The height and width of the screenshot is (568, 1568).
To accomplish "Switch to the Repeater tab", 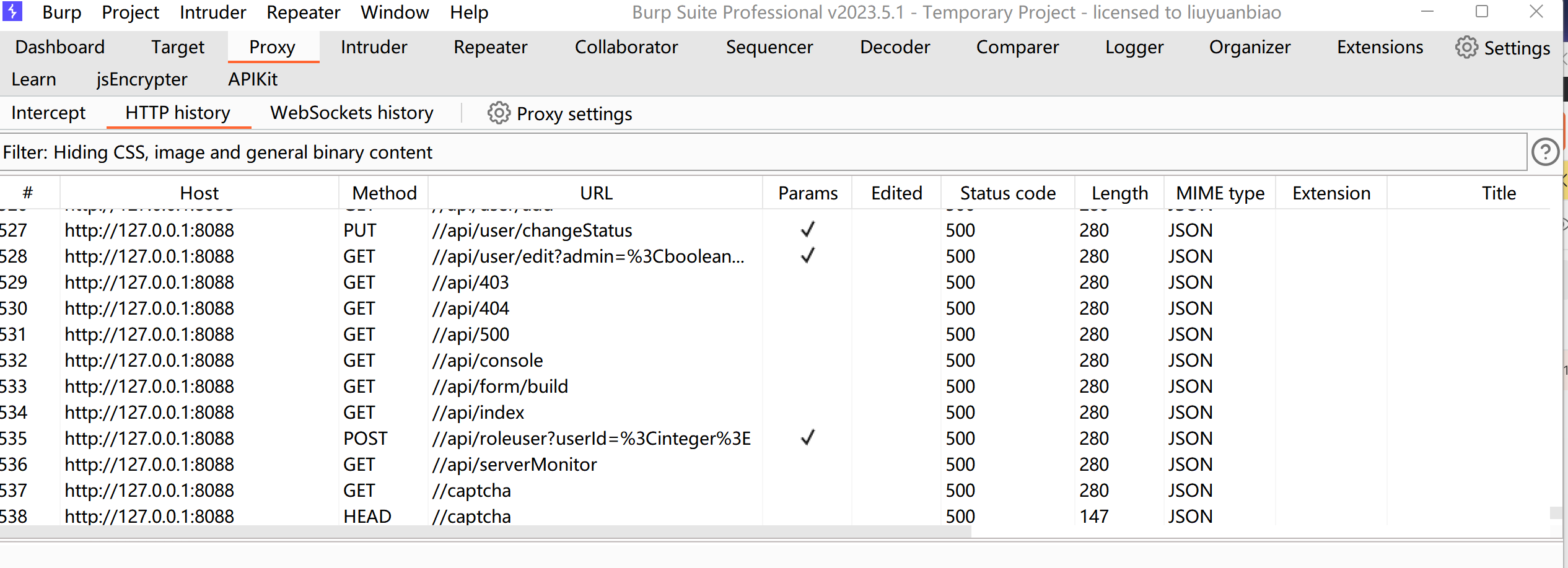I will 490,48.
